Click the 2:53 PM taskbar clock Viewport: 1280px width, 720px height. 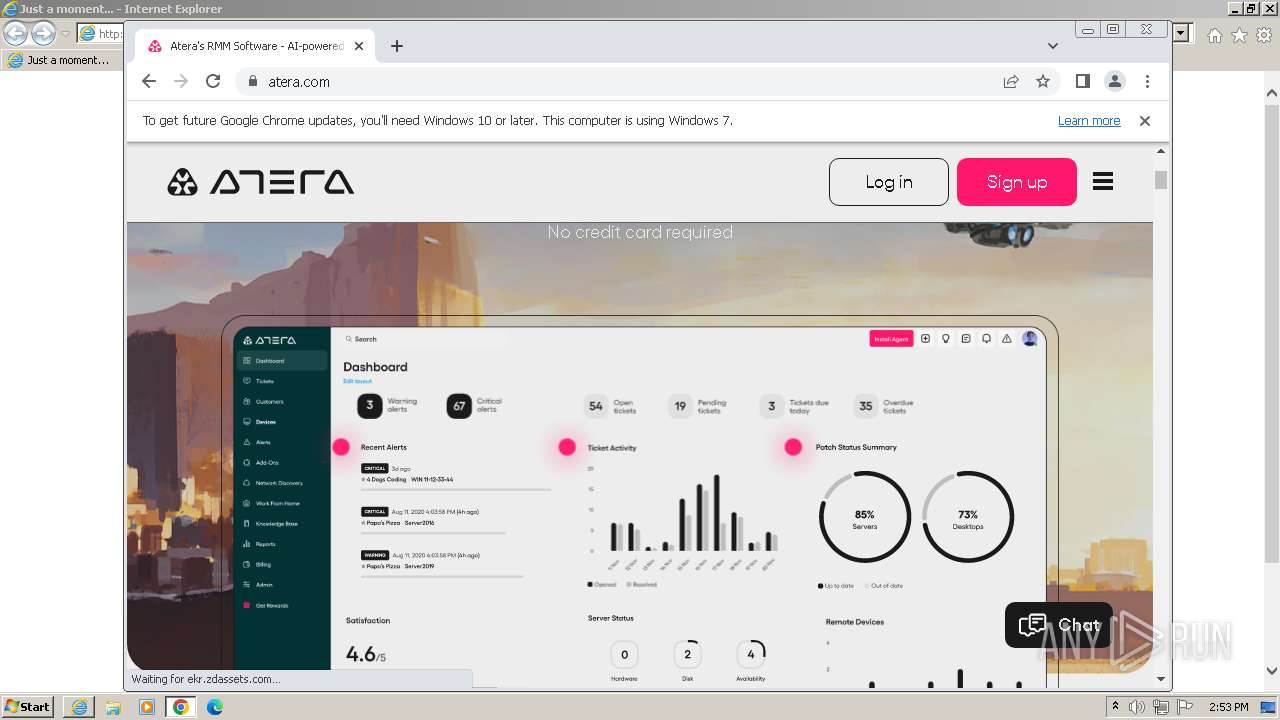point(1228,707)
